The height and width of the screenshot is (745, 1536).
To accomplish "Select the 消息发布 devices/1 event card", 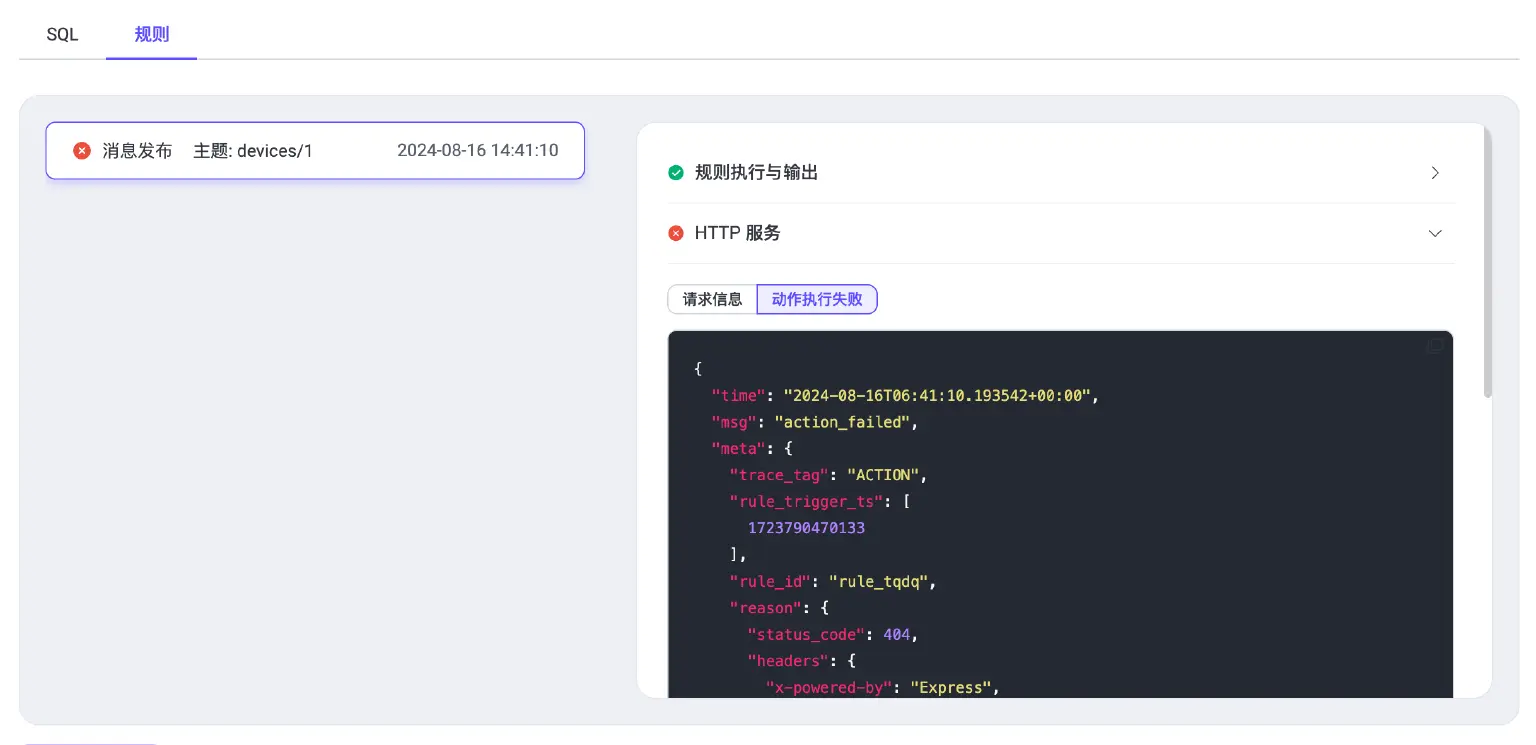I will pos(315,150).
